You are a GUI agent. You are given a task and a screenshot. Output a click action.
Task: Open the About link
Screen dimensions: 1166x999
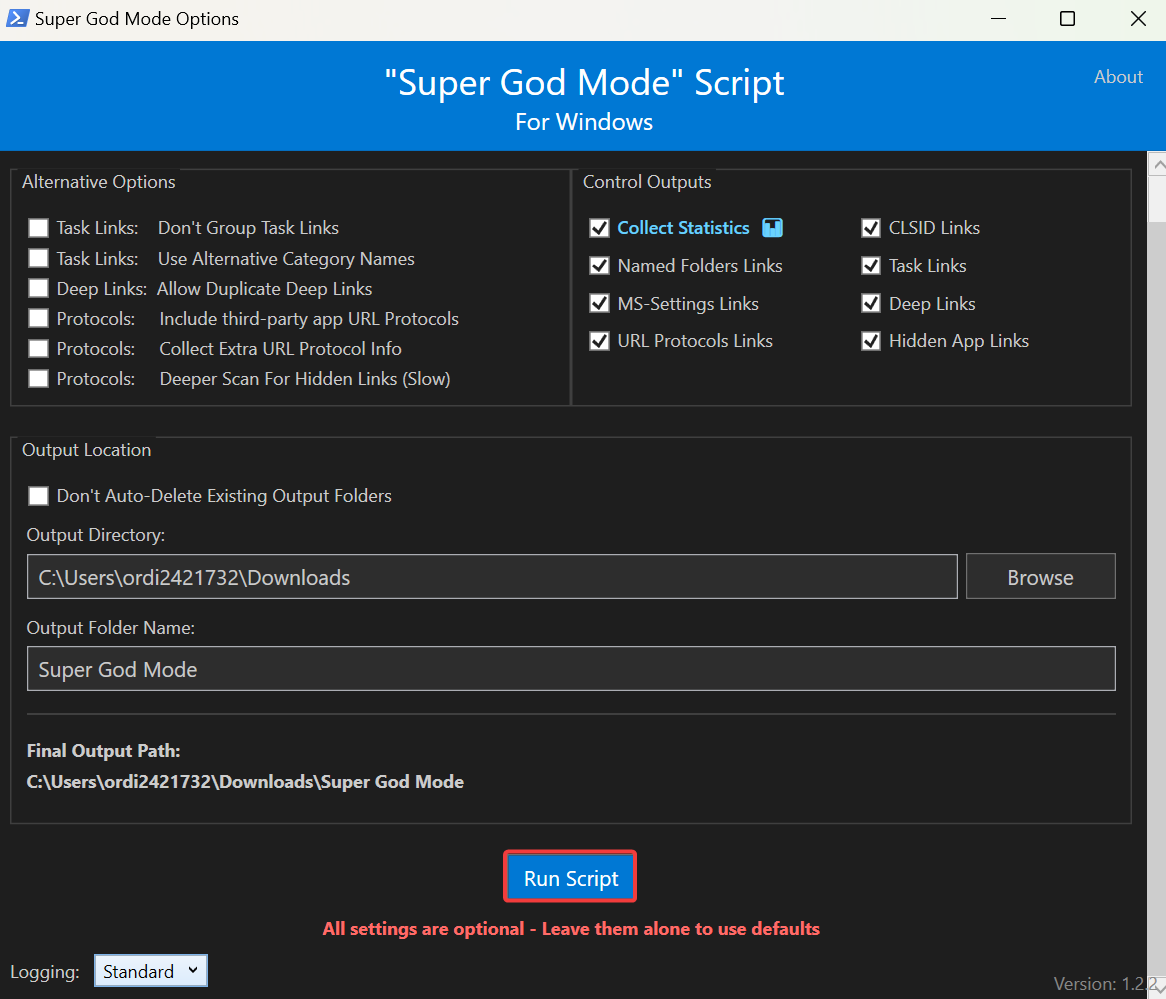click(x=1118, y=77)
